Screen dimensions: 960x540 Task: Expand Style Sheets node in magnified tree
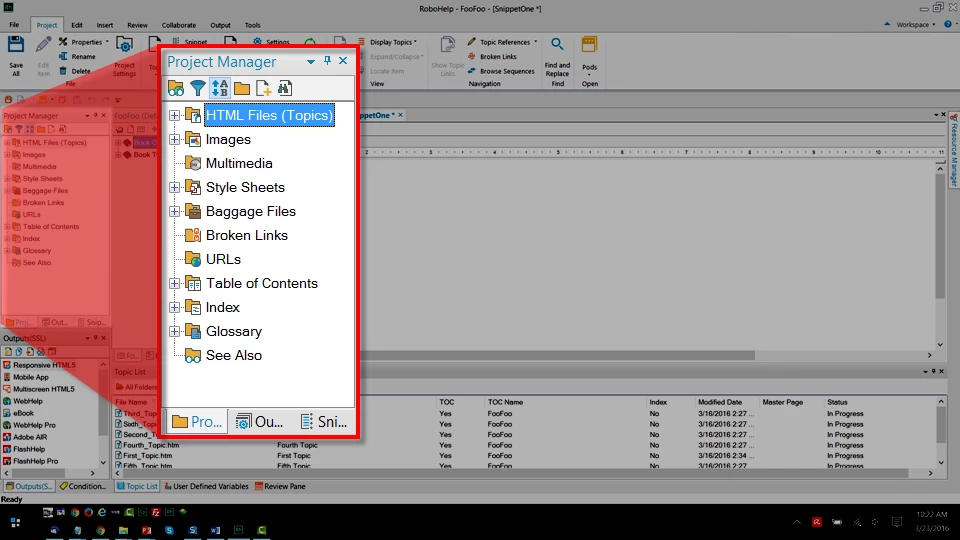[x=174, y=187]
